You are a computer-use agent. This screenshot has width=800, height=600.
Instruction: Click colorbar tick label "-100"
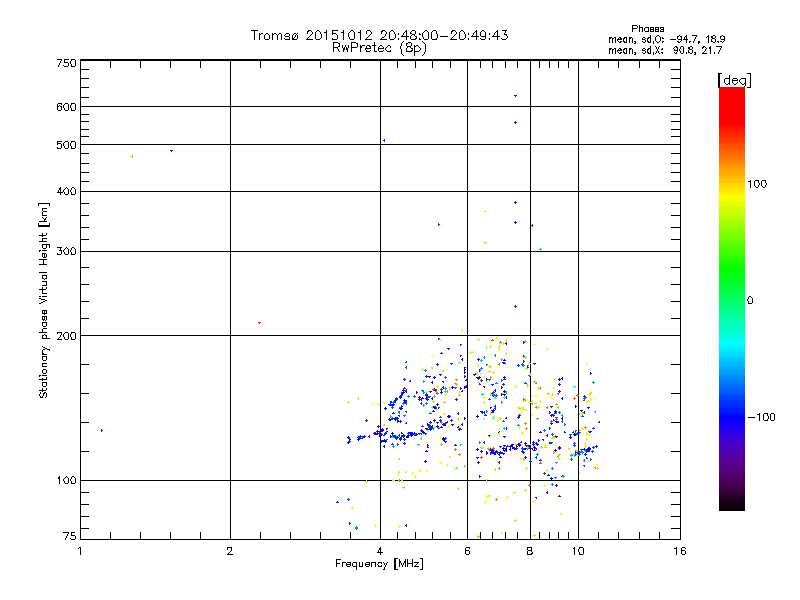[761, 417]
